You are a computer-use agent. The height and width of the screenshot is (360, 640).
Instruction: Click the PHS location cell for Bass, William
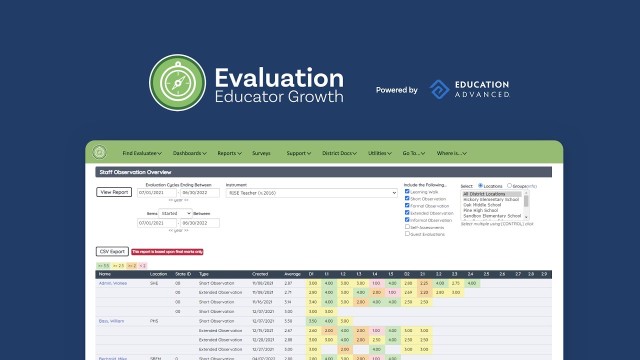tap(154, 321)
